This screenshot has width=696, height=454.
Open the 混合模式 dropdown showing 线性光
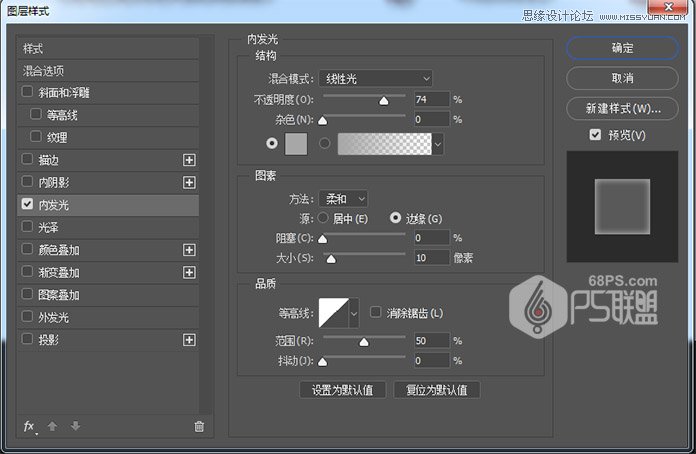(x=376, y=79)
